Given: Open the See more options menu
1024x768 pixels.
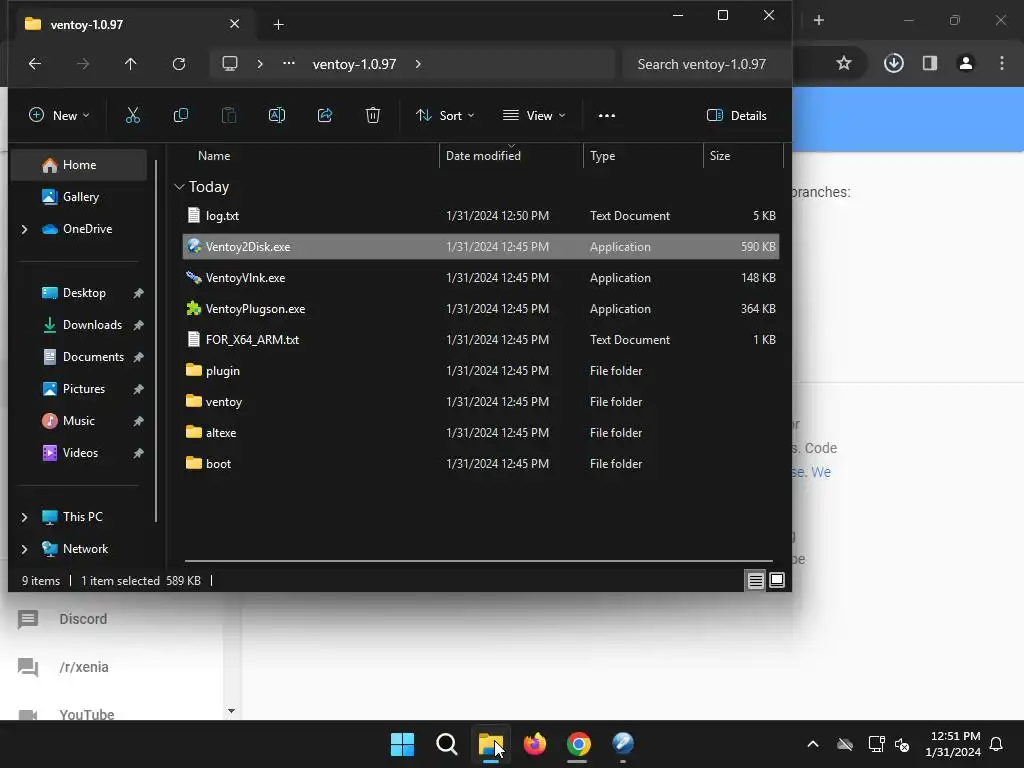Looking at the screenshot, I should tap(607, 116).
